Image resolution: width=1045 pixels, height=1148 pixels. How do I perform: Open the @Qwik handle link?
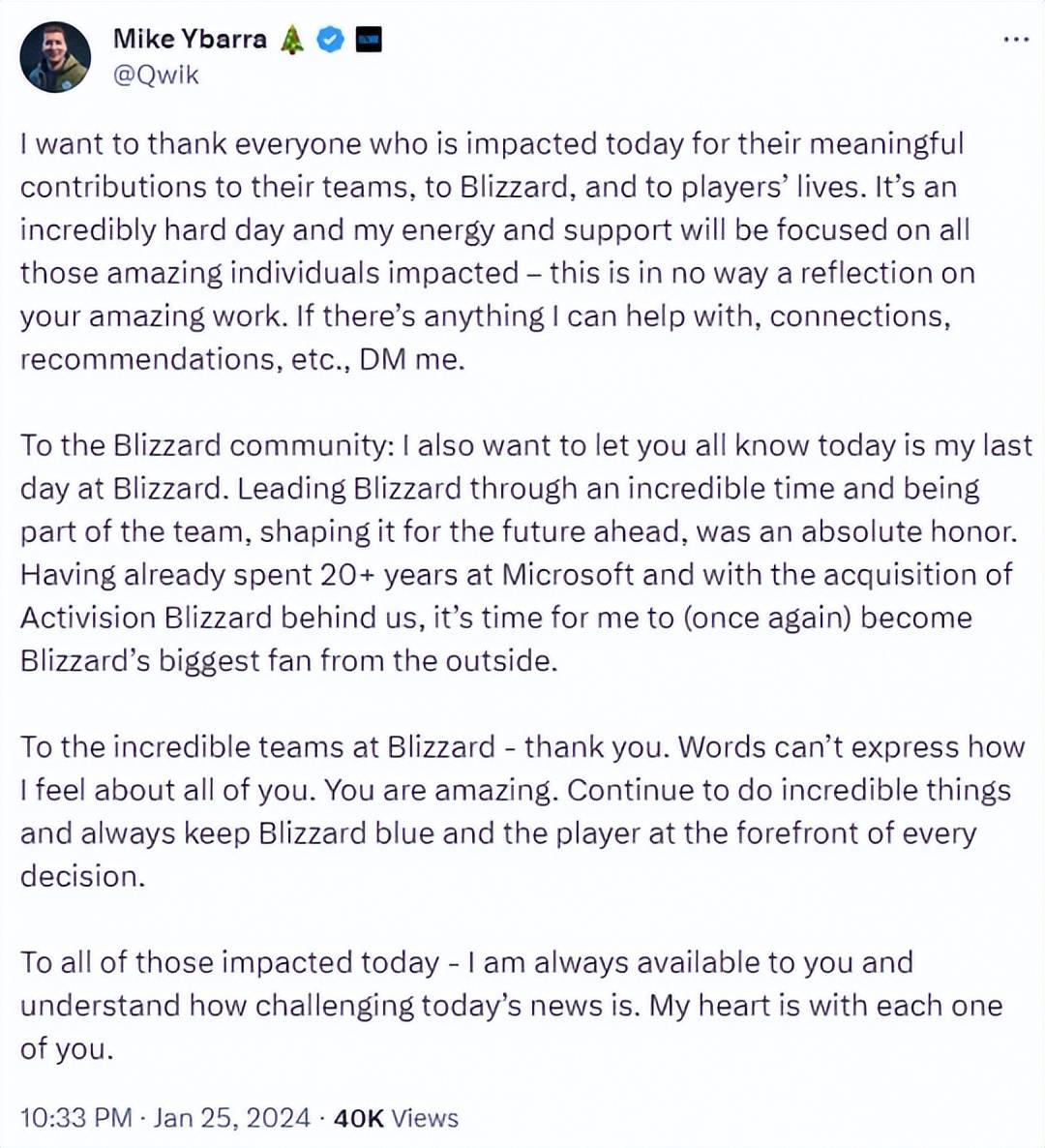156,76
